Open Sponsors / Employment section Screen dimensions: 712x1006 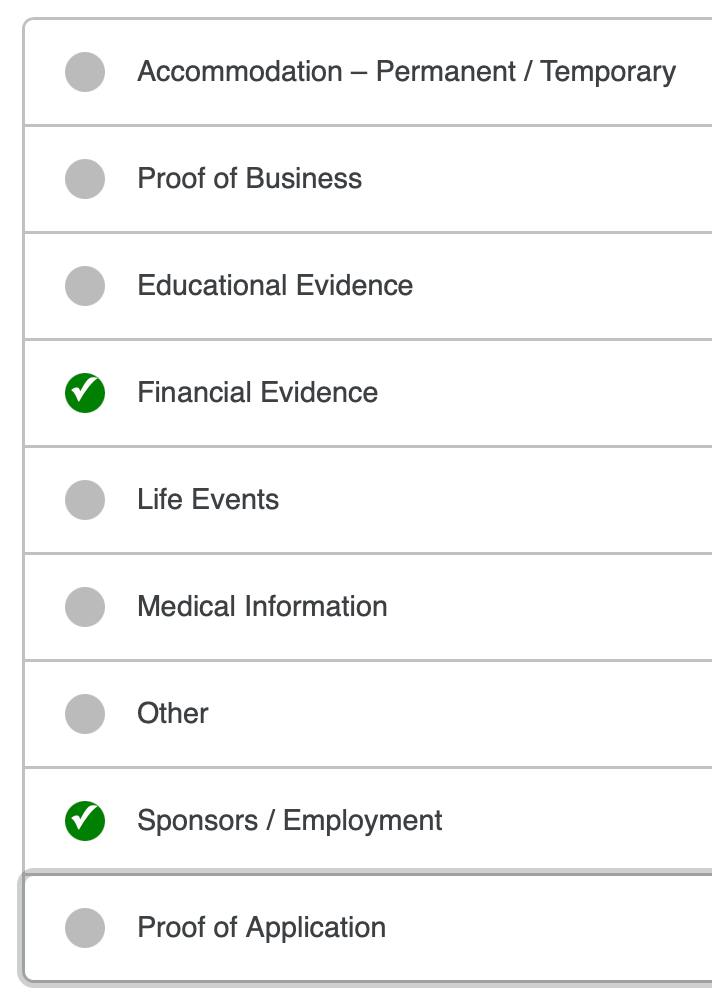pos(368,821)
